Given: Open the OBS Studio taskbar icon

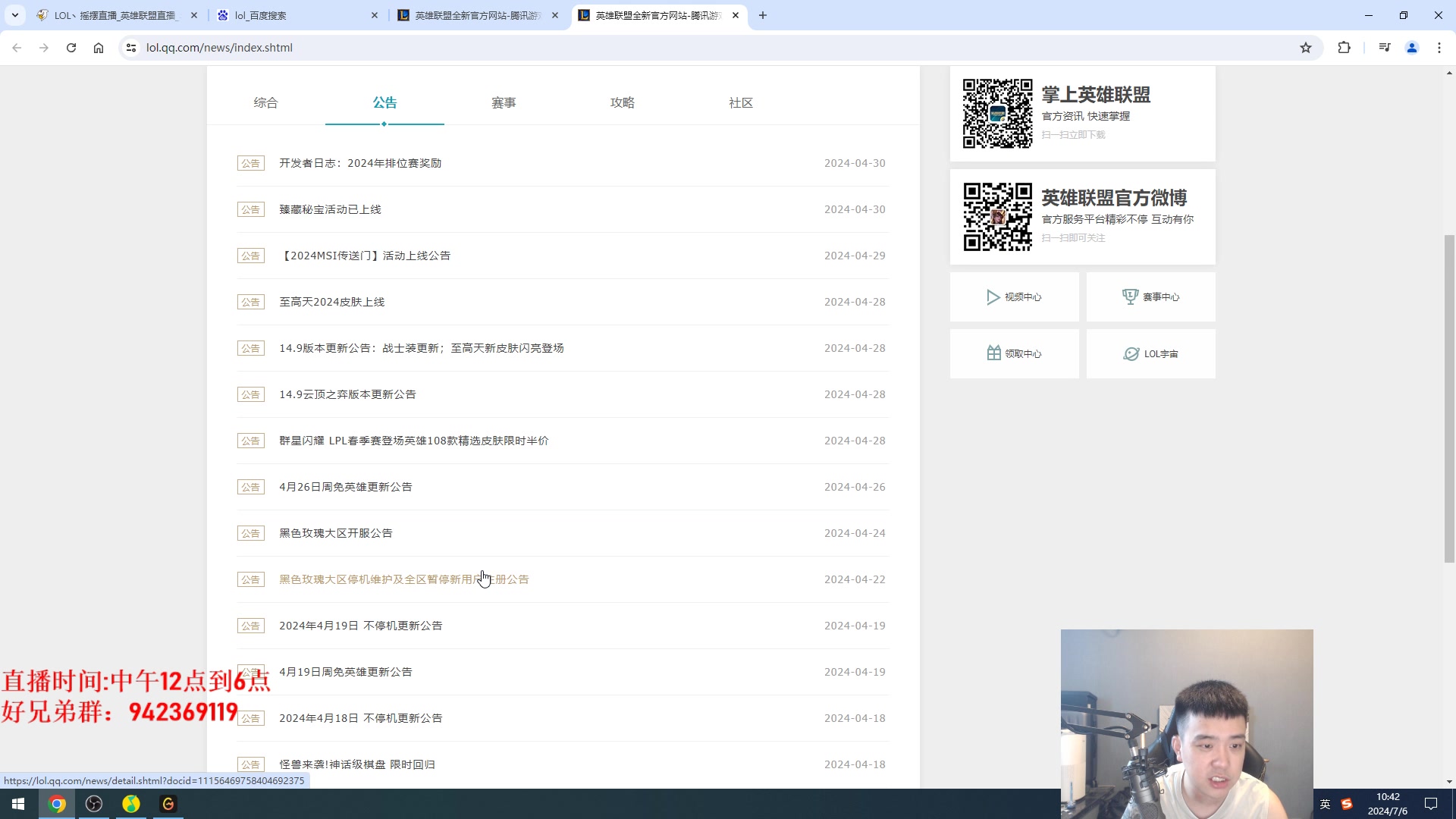Looking at the screenshot, I should pyautogui.click(x=94, y=804).
